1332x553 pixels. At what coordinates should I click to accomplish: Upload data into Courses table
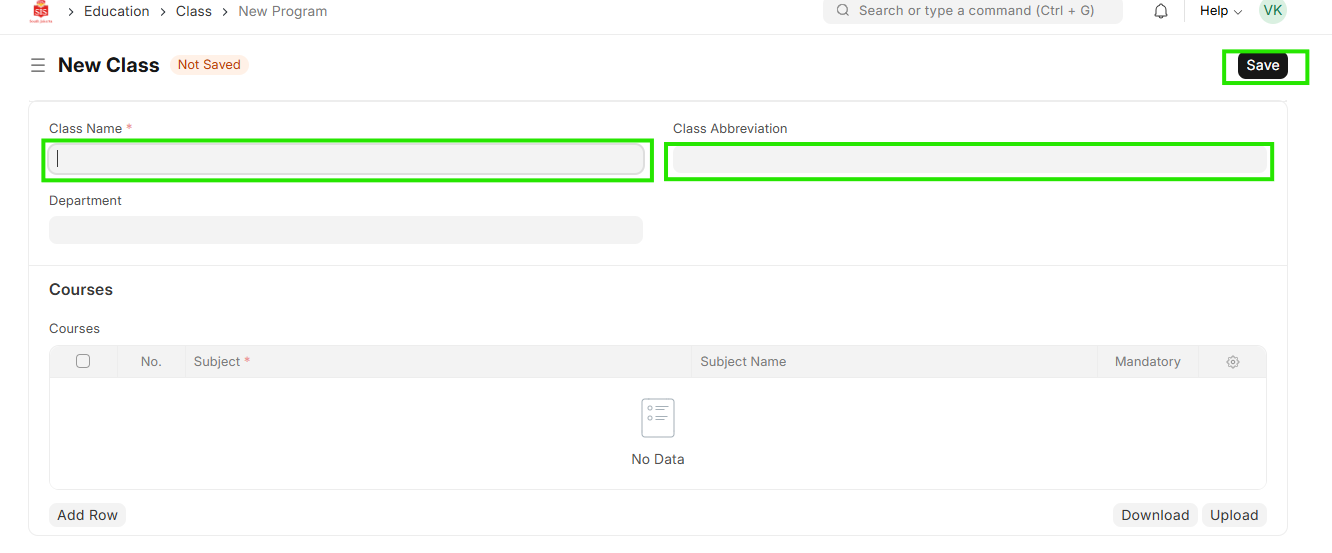pyautogui.click(x=1234, y=515)
